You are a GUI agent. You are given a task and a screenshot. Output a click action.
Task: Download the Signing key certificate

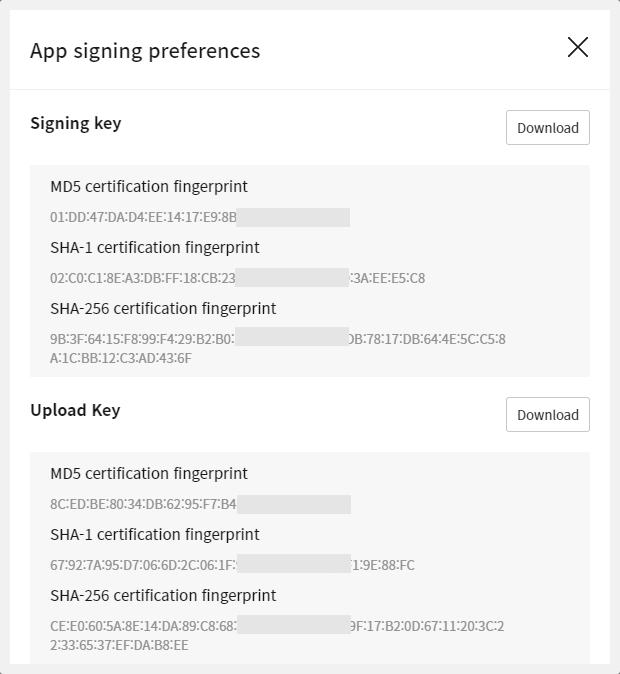548,128
